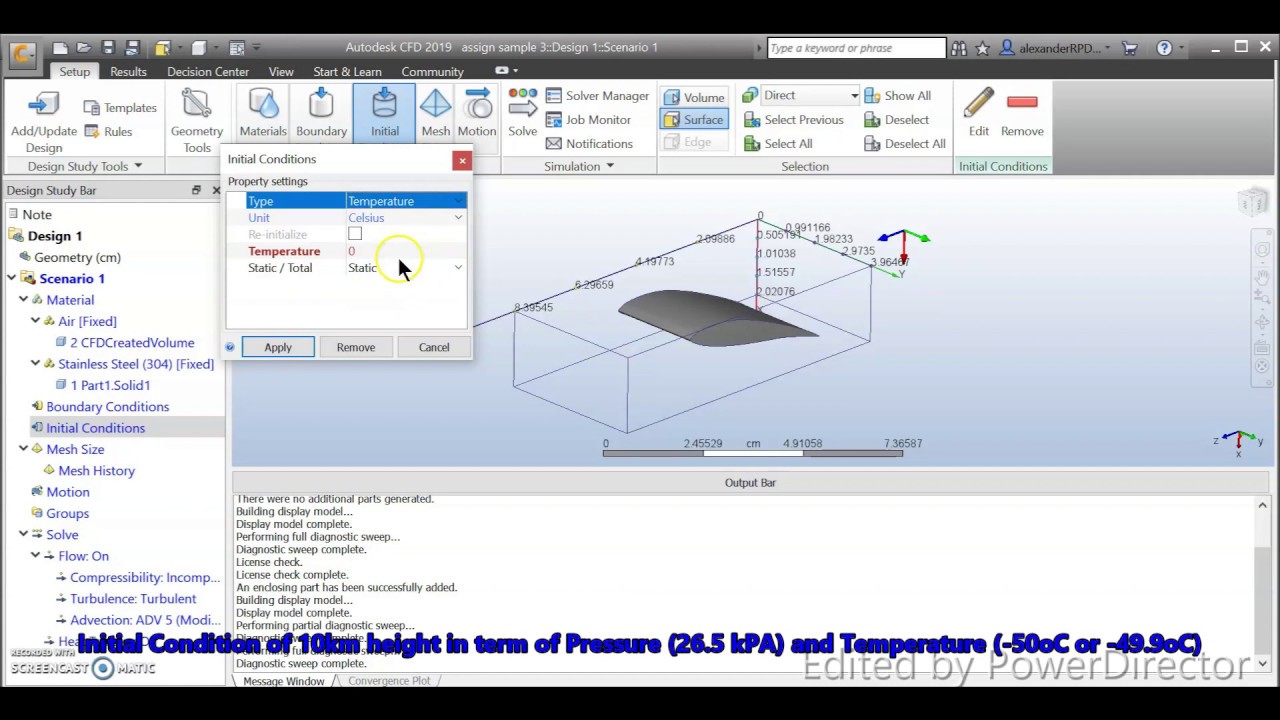The width and height of the screenshot is (1280, 720).
Task: Click the Solve button in ribbon
Action: point(522,112)
